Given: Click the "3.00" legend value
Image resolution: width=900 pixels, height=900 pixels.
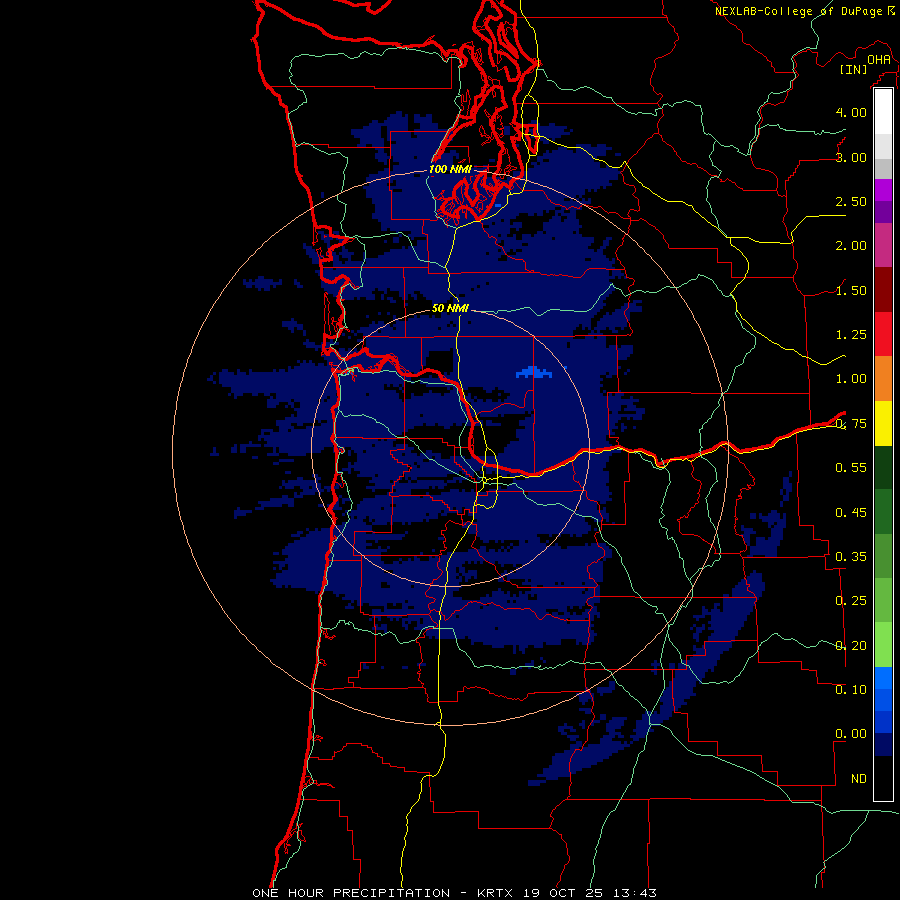Looking at the screenshot, I should [851, 157].
